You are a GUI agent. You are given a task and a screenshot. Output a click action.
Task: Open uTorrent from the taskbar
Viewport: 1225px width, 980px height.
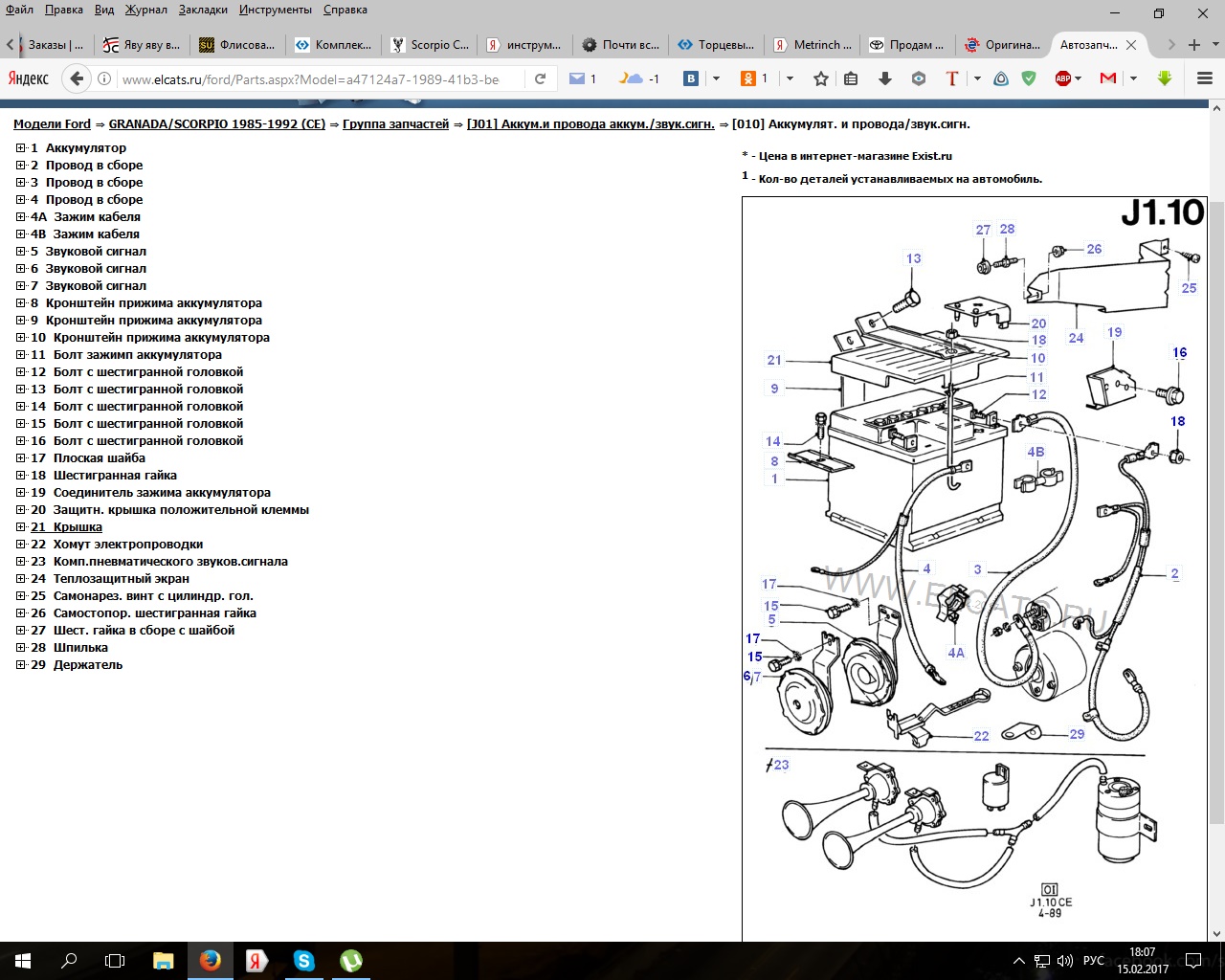350,960
